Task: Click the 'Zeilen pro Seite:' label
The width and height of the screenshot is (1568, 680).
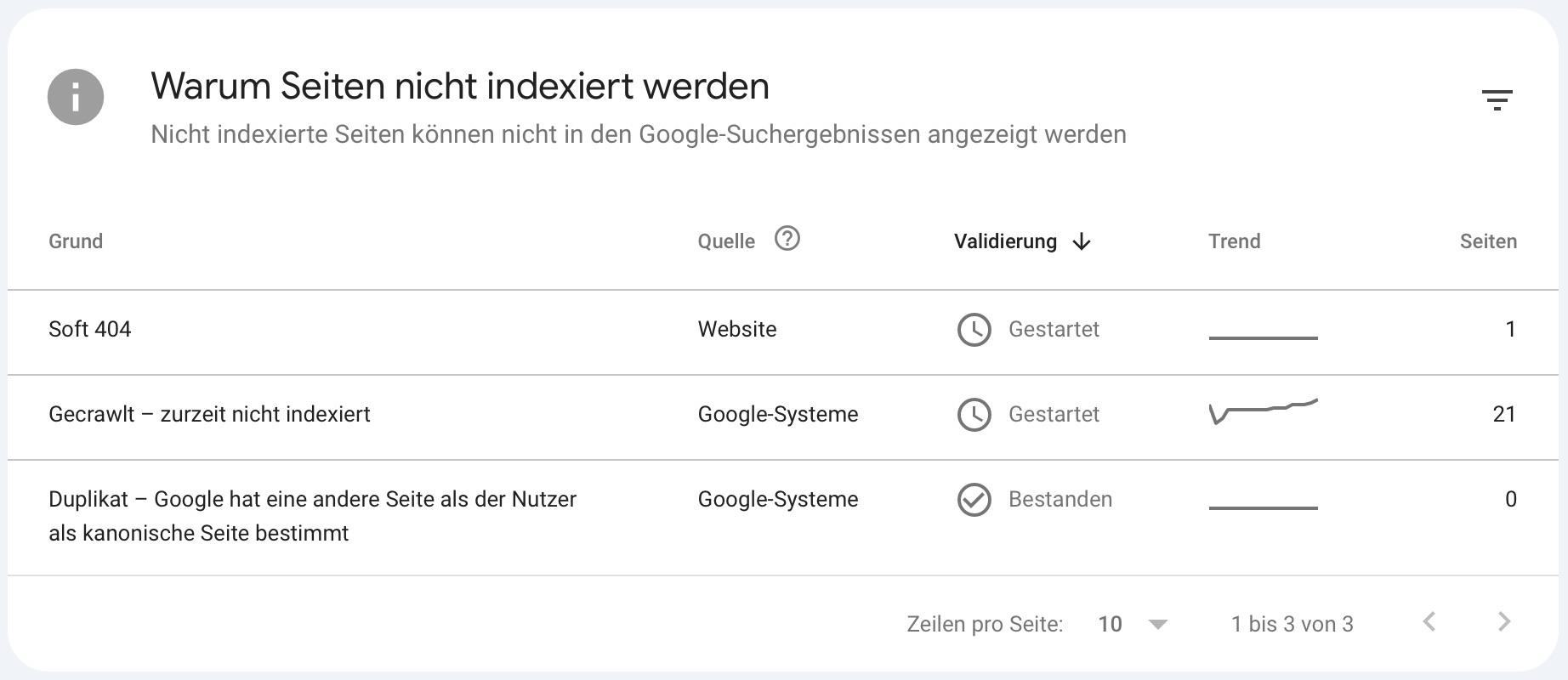Action: click(x=985, y=625)
